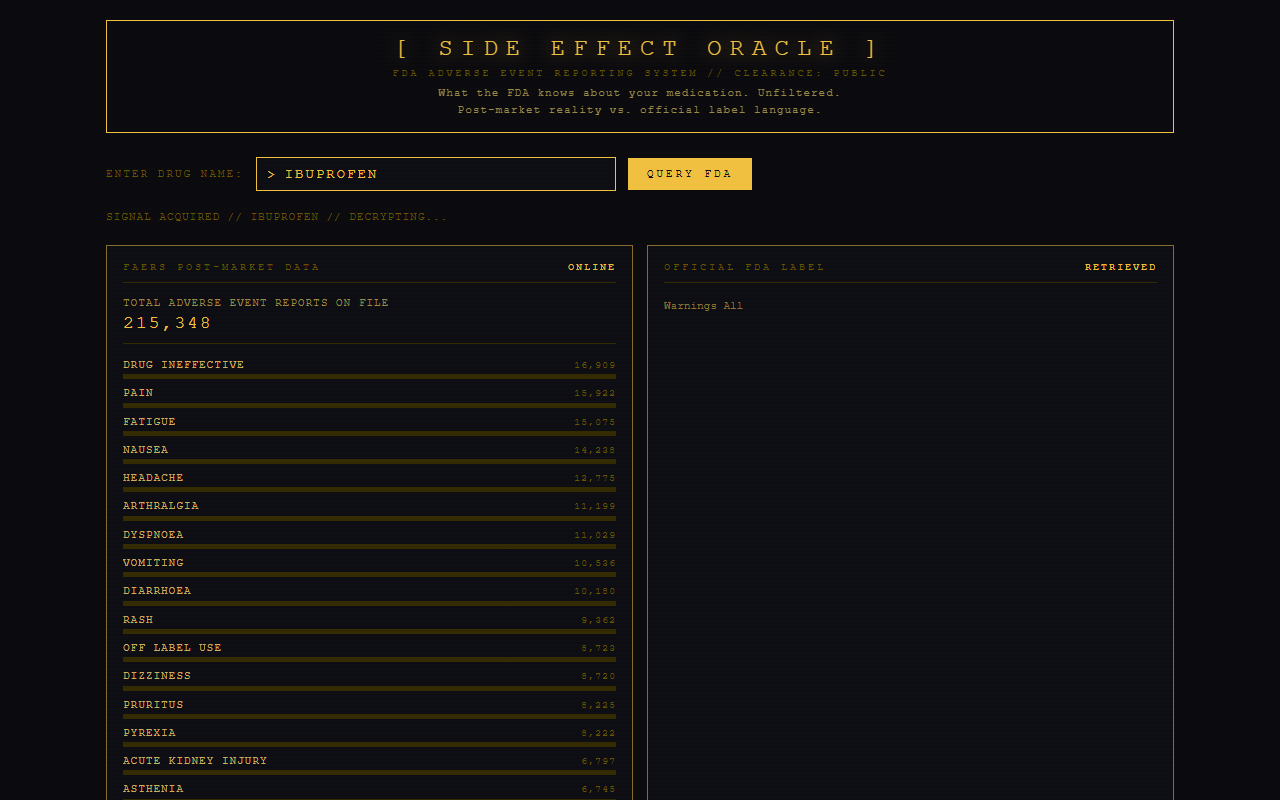
Task: Click the count 11,029 for Dyspnoea
Action: (x=595, y=535)
